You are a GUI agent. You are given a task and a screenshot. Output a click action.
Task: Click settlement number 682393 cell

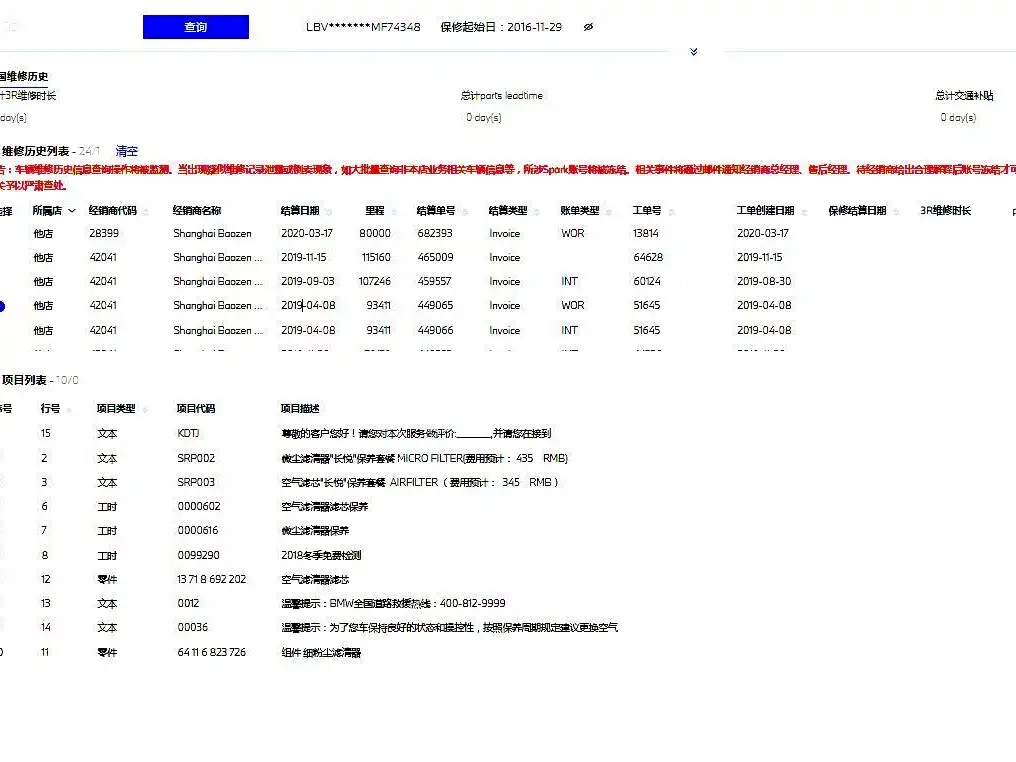click(x=435, y=233)
